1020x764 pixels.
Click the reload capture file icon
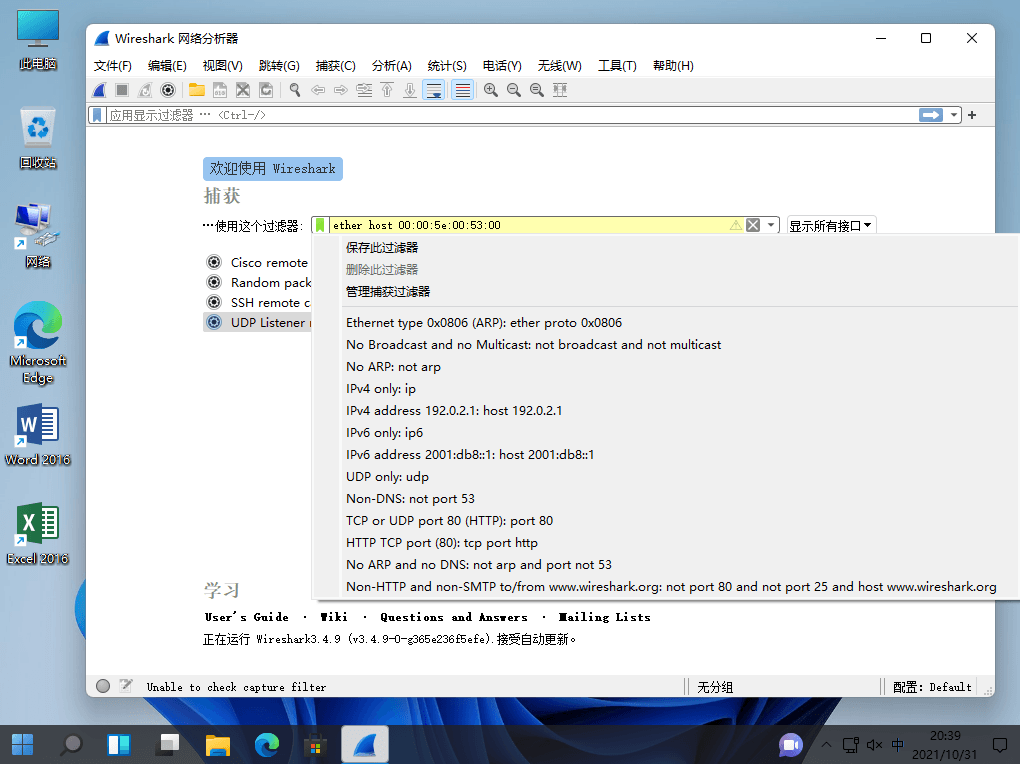click(x=266, y=90)
